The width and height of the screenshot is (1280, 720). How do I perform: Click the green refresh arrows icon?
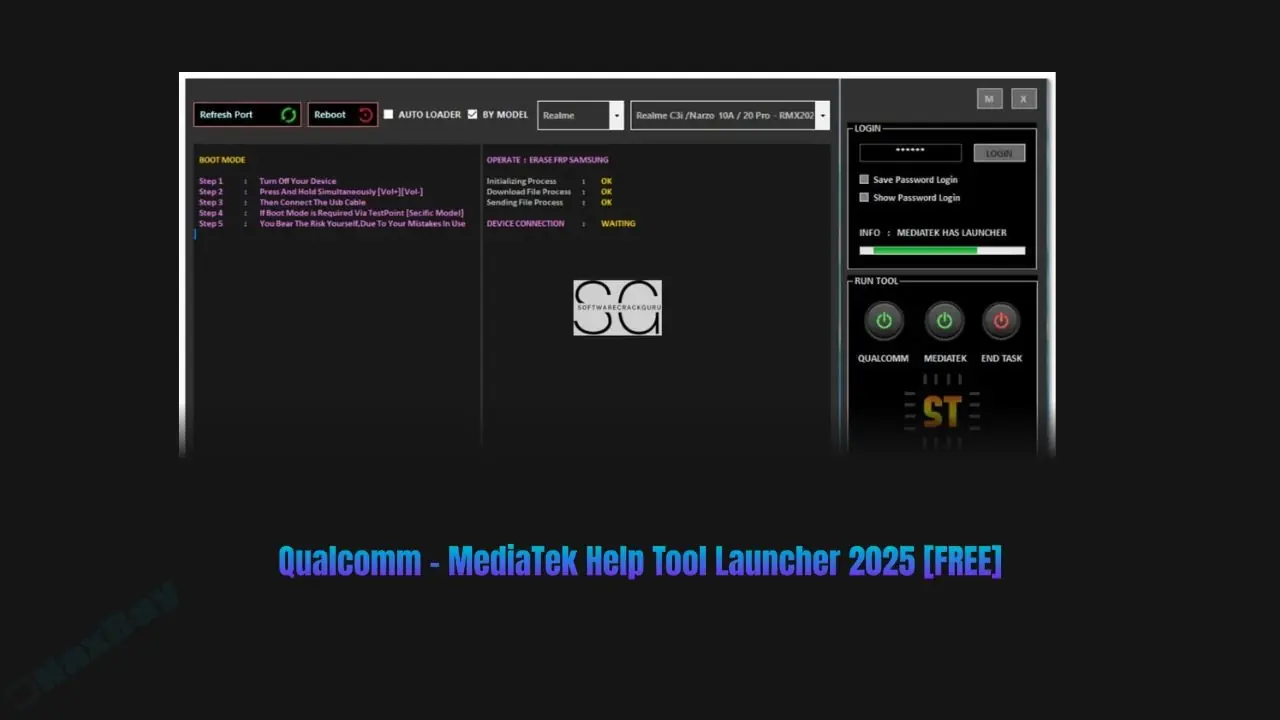(x=288, y=115)
